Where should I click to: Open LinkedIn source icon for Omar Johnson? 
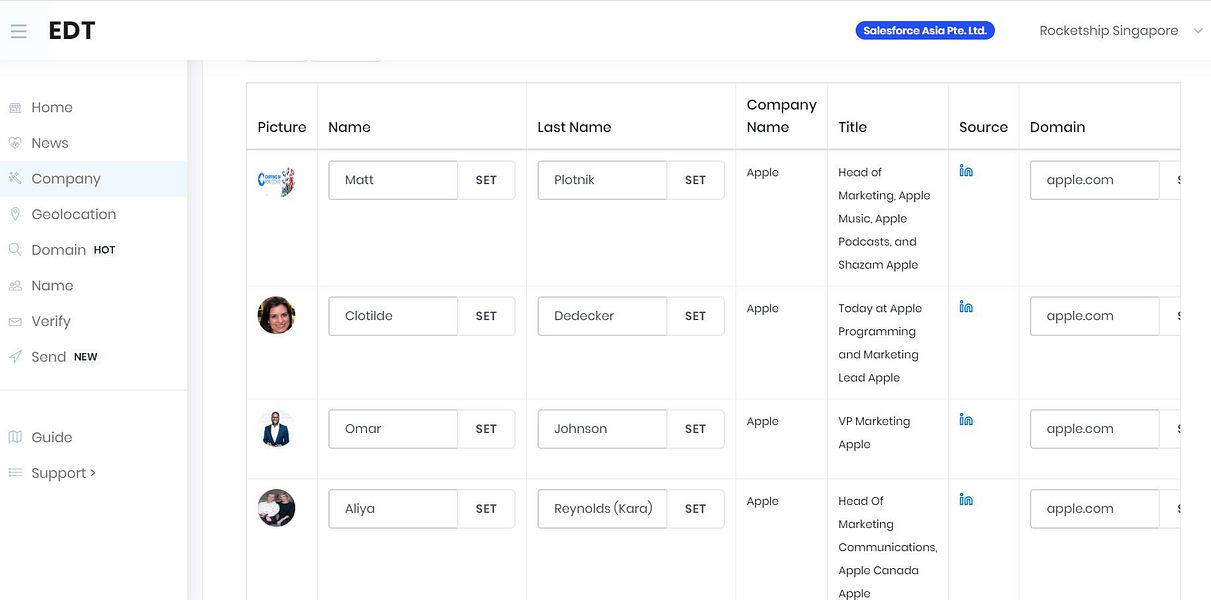click(966, 420)
